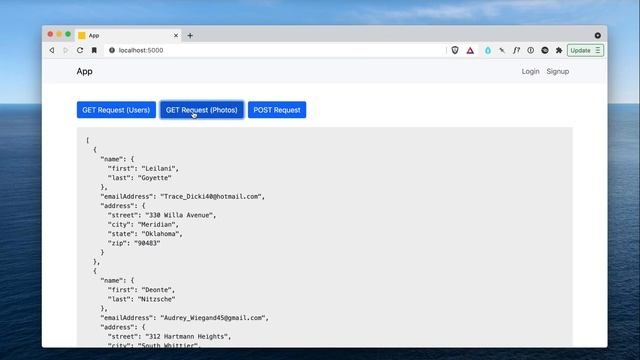Click the App brand link in navbar
Screen dimensions: 640x360
point(84,71)
